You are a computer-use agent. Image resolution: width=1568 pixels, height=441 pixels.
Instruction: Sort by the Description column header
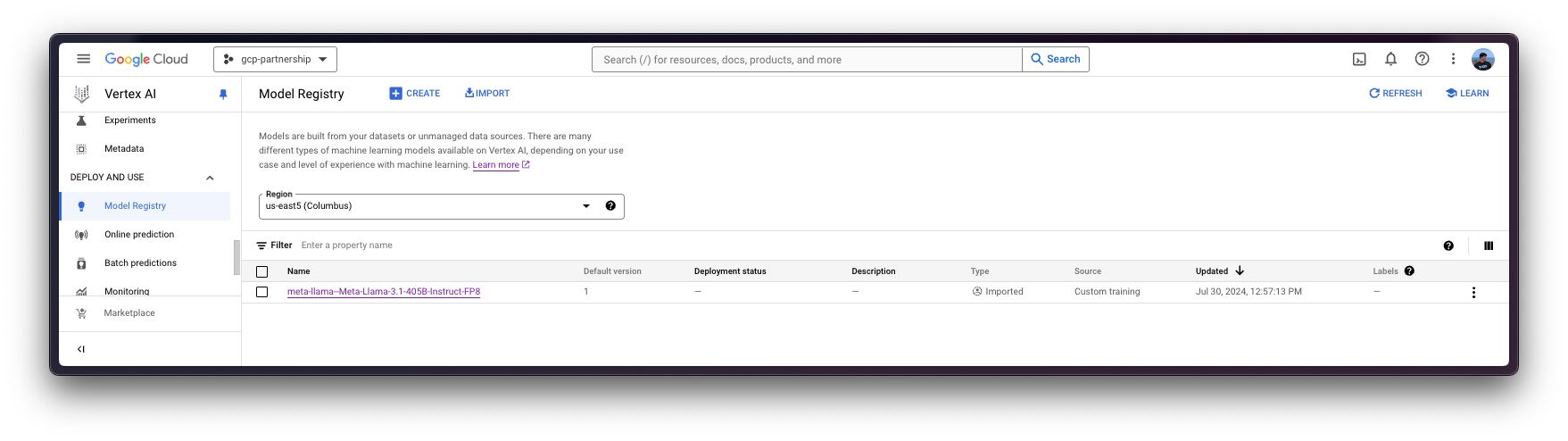[x=873, y=271]
